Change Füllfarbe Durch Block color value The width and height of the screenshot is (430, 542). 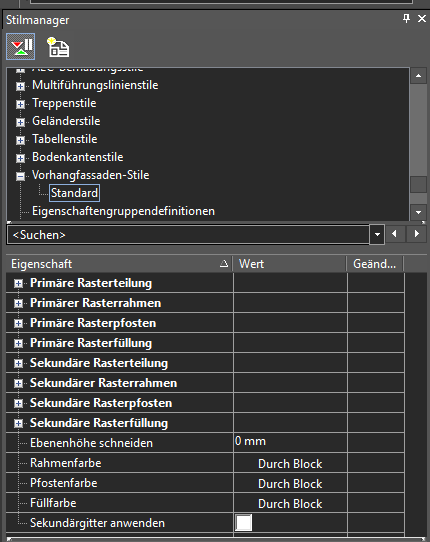pos(290,504)
